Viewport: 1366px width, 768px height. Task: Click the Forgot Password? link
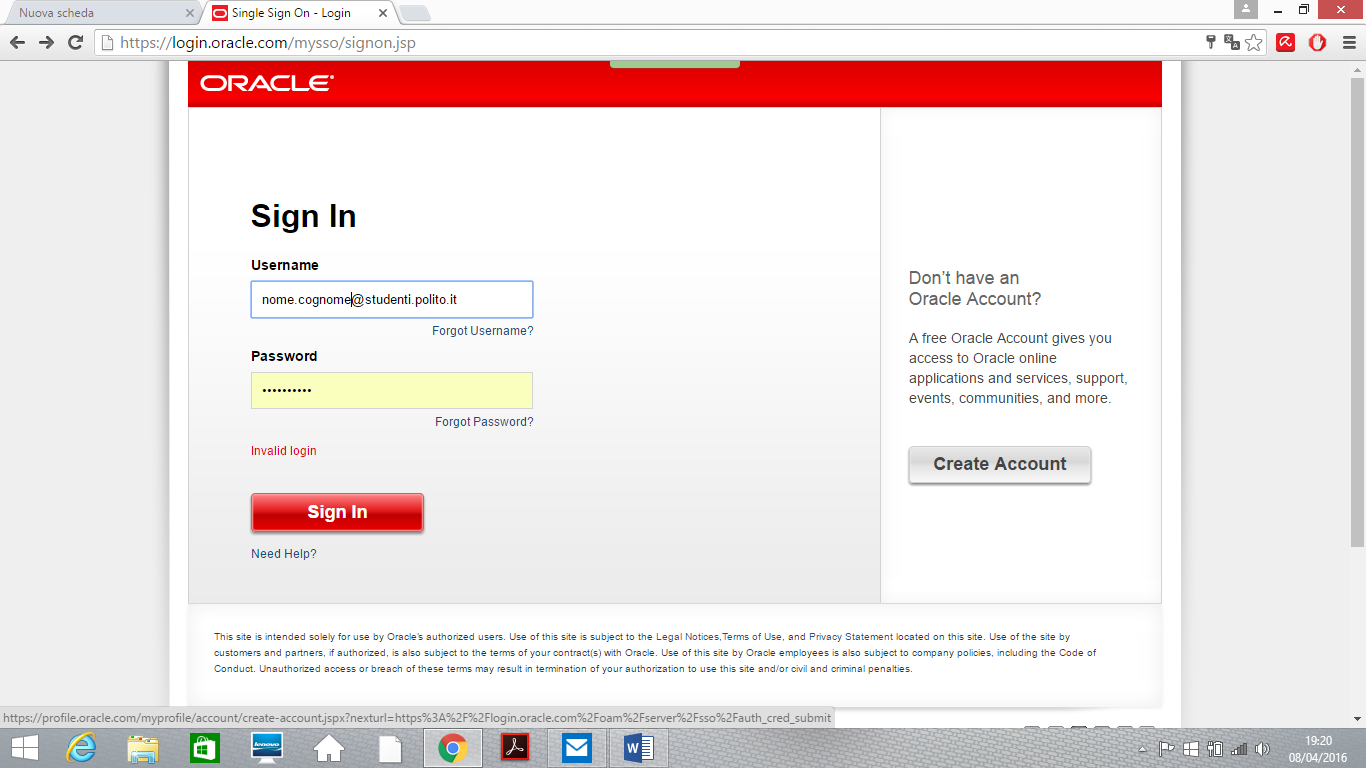[x=484, y=422]
